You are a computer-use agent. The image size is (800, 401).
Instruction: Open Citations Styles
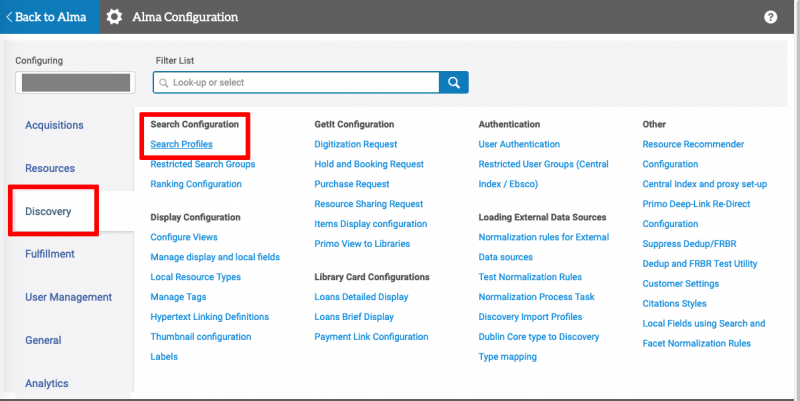[x=674, y=303]
